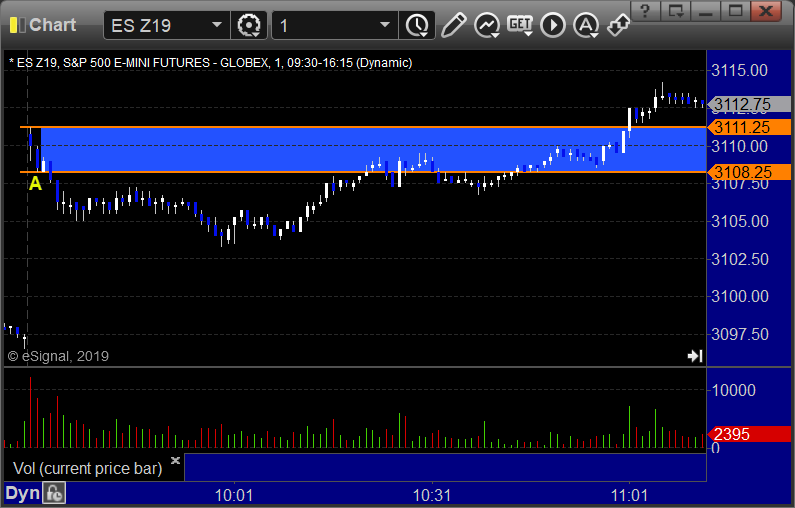Open the time template clock icon
The image size is (795, 508).
pos(417,25)
